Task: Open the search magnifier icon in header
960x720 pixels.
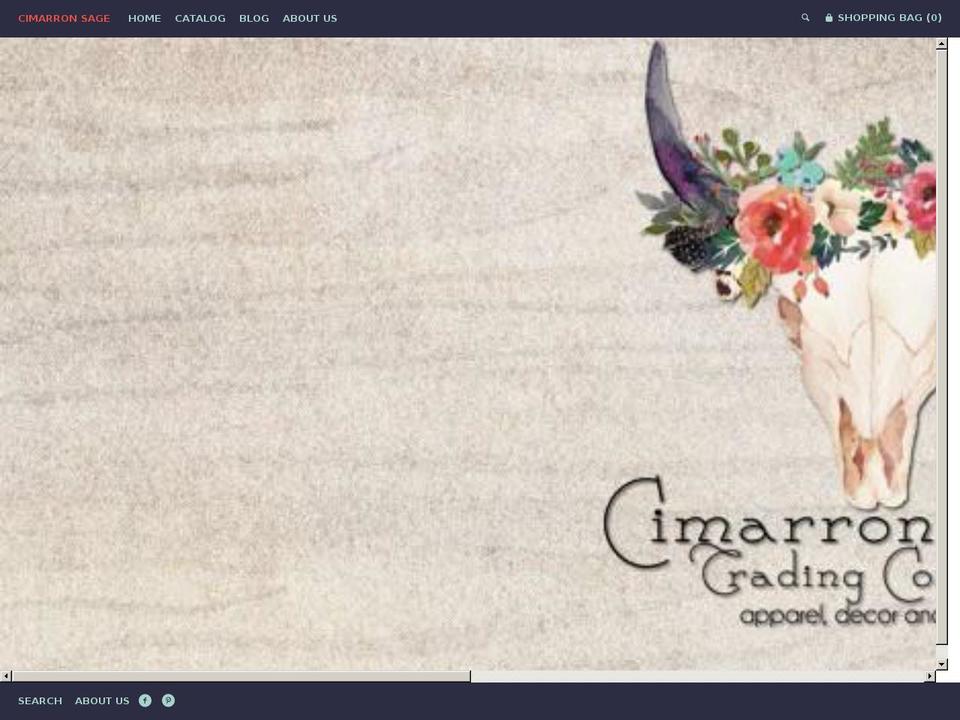Action: coord(805,18)
